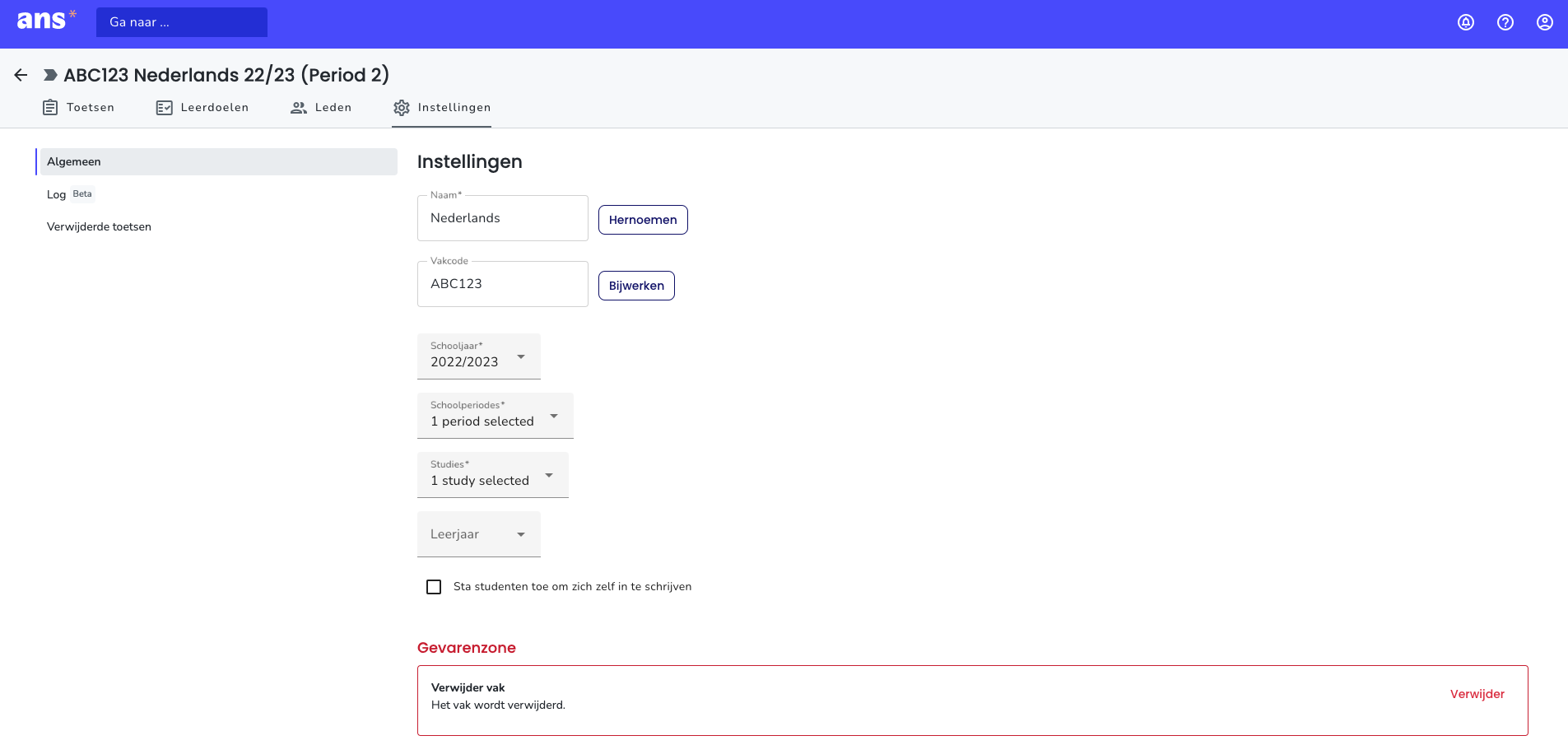1568x745 pixels.
Task: Open the Toetsen tab
Action: 78,108
